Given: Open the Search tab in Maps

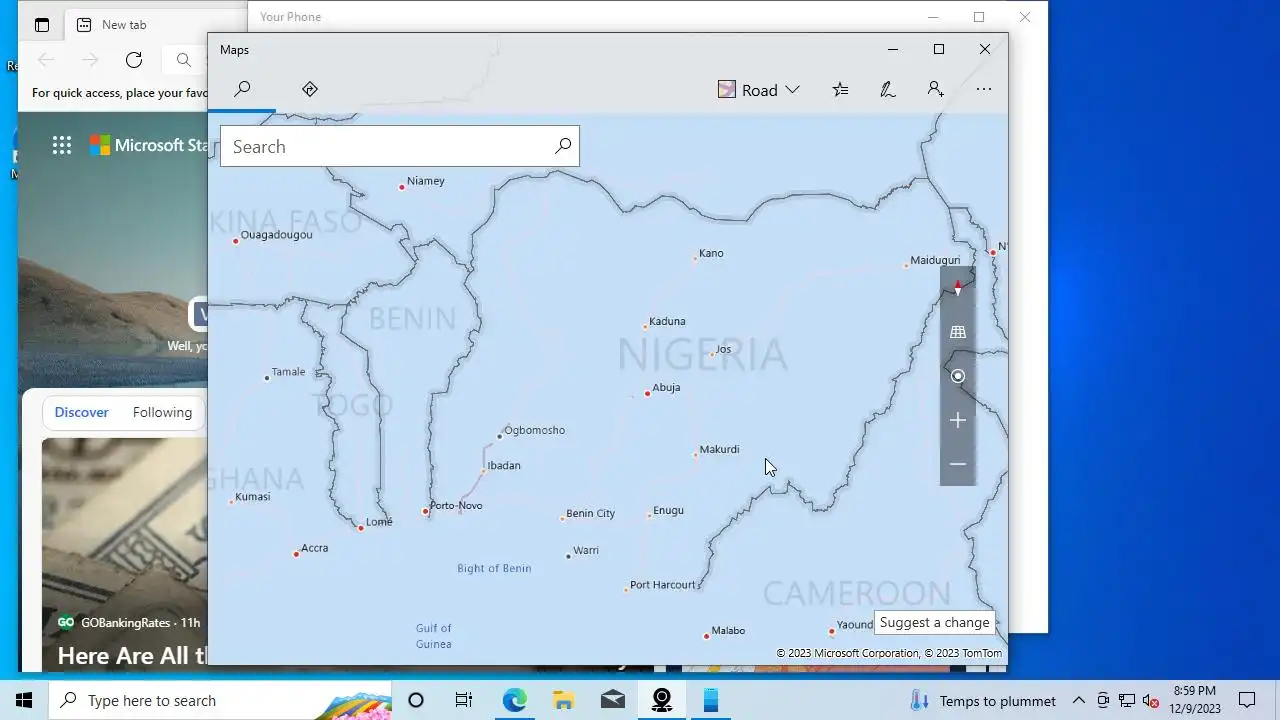Looking at the screenshot, I should pyautogui.click(x=242, y=89).
